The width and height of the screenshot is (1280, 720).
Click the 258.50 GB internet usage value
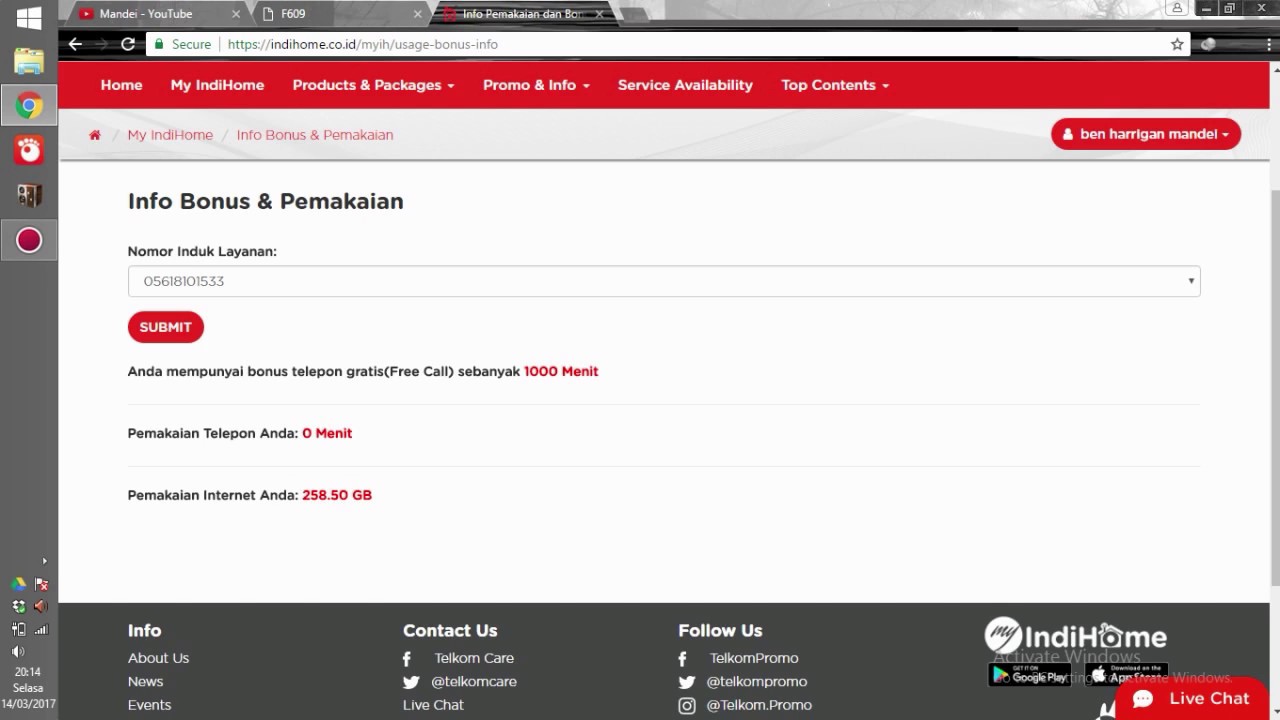337,495
